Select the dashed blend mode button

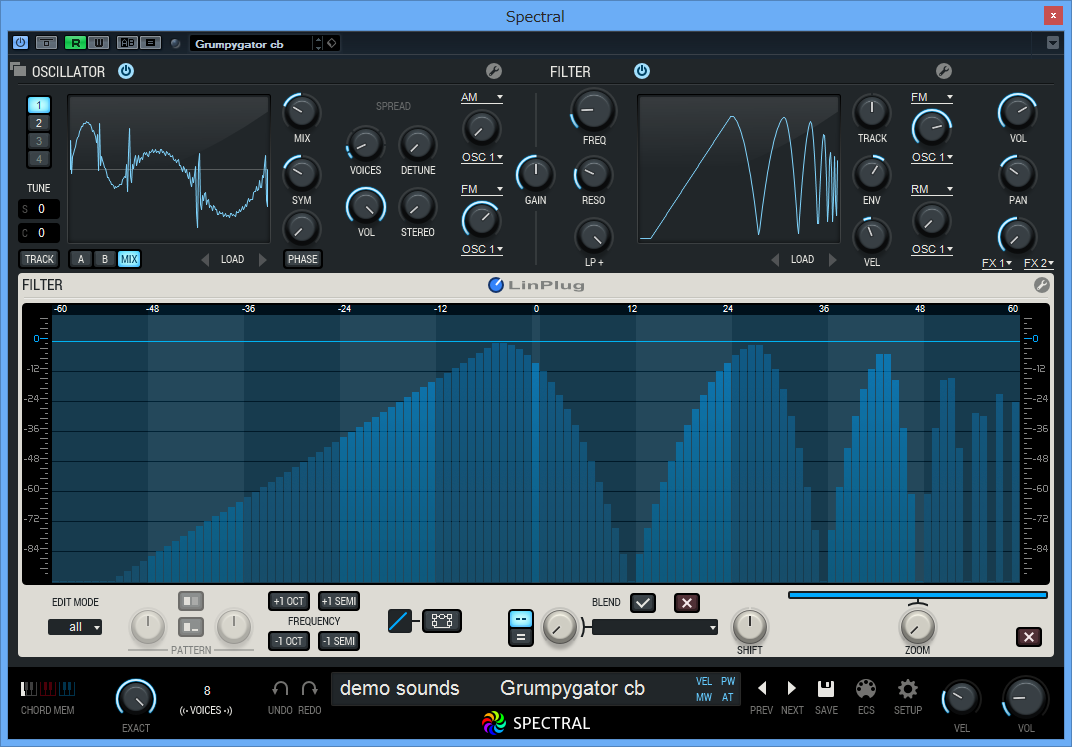[x=521, y=619]
